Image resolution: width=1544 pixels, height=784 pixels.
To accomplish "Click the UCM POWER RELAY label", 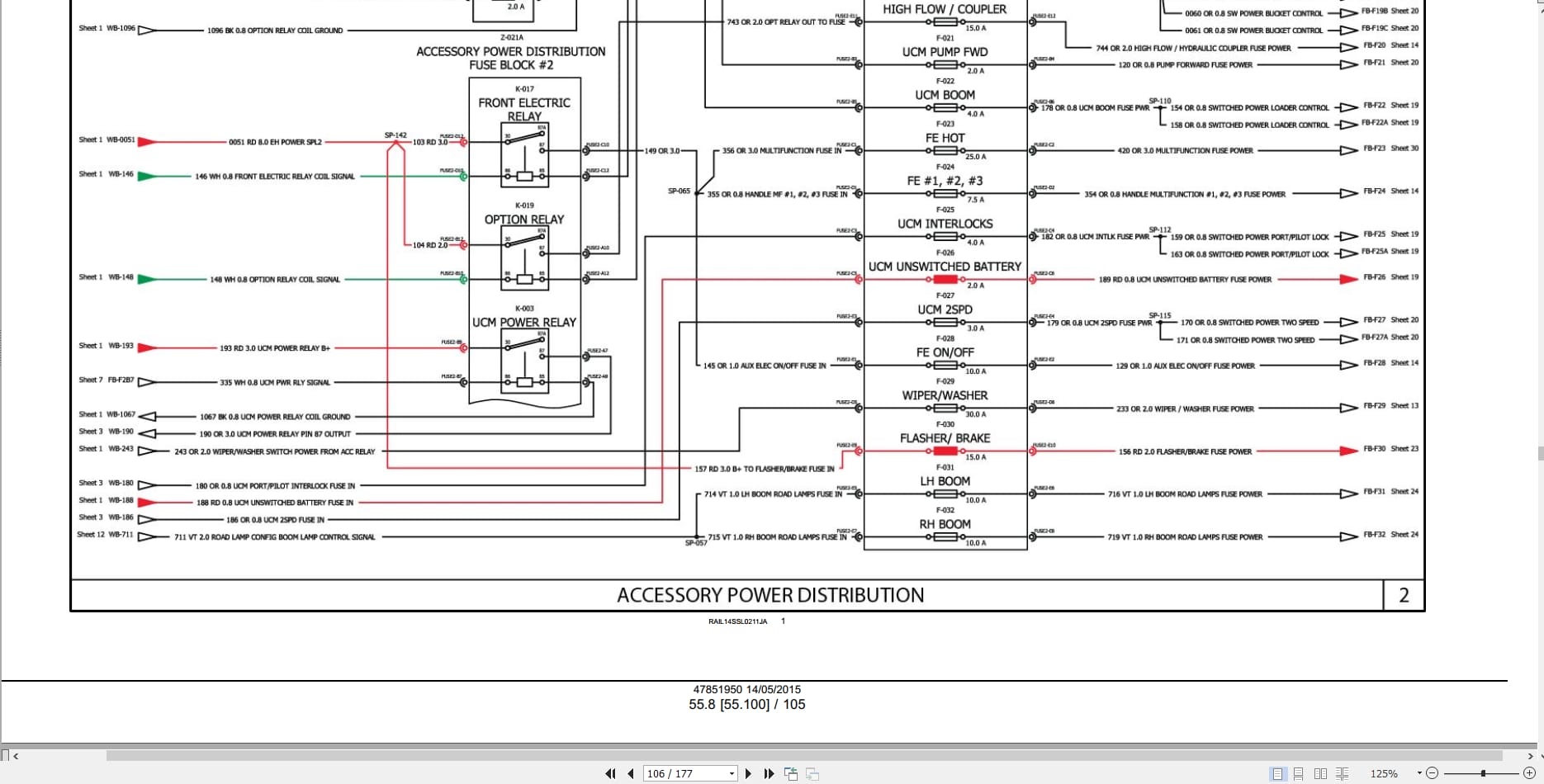I will click(524, 323).
